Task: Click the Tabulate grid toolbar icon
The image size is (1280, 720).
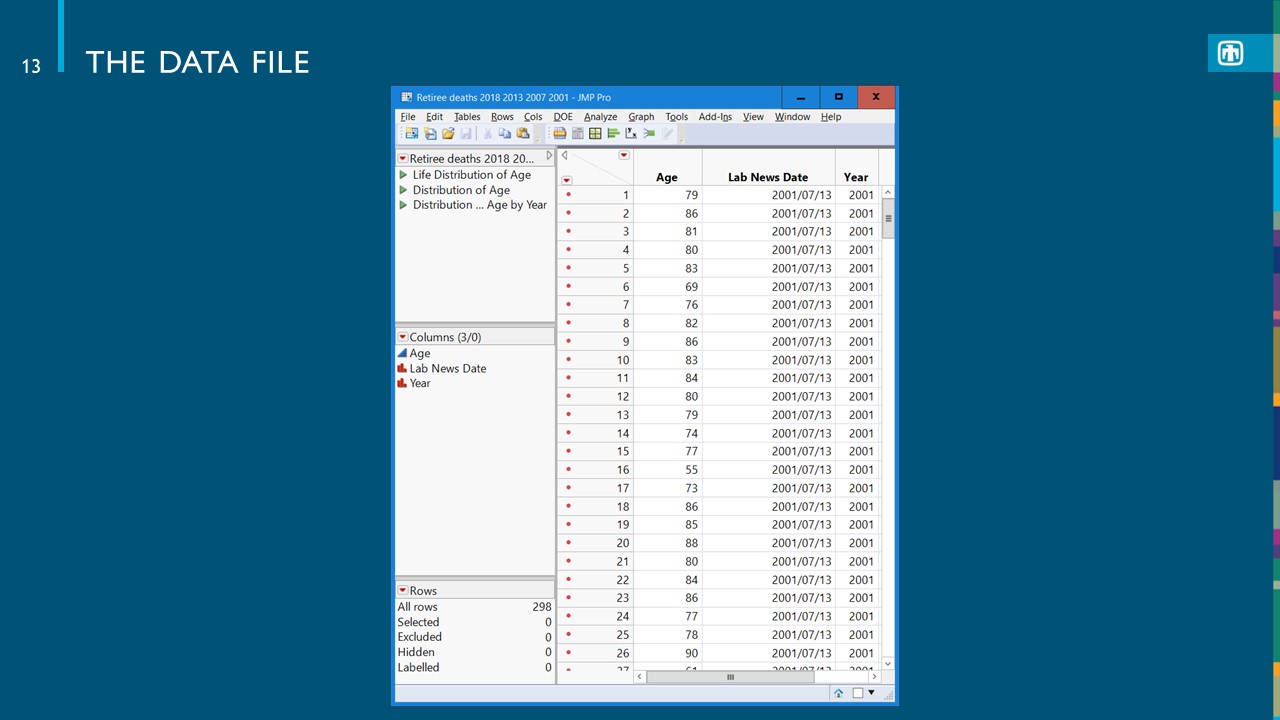Action: (595, 133)
